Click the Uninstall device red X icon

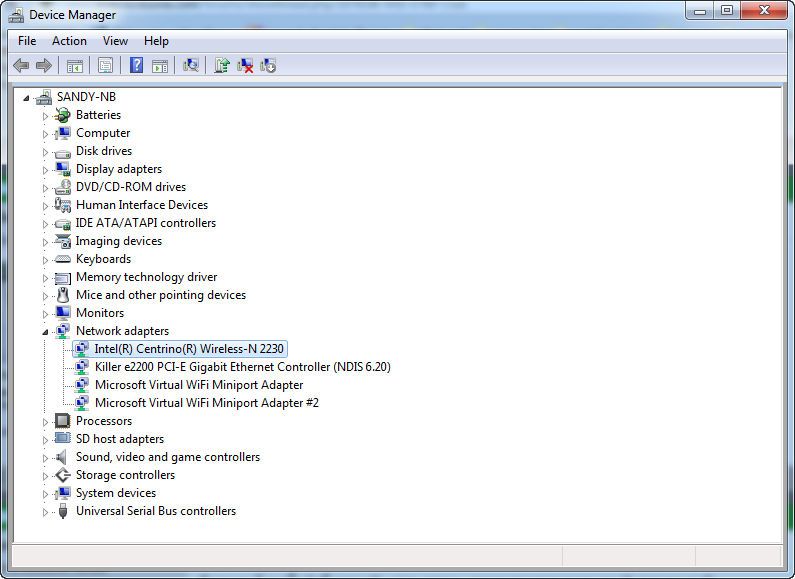click(x=245, y=66)
